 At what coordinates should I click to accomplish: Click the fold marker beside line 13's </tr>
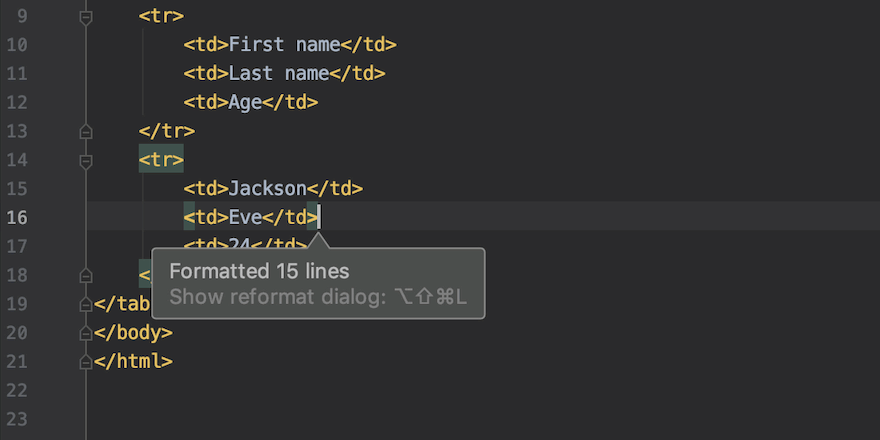click(x=86, y=131)
